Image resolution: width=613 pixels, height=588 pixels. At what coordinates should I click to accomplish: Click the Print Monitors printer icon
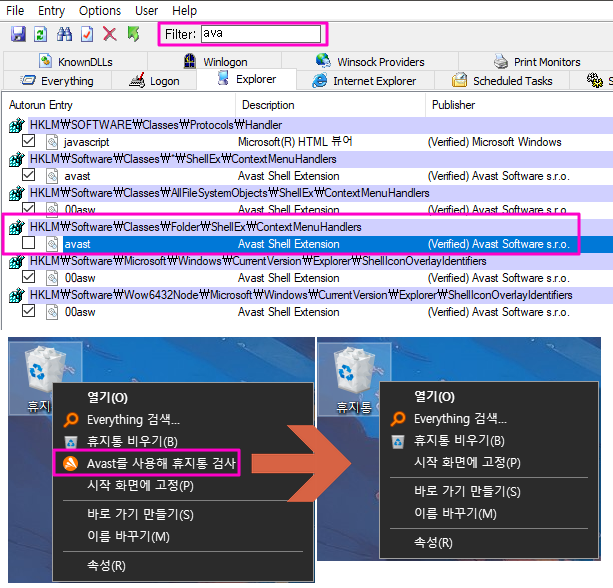[x=500, y=61]
